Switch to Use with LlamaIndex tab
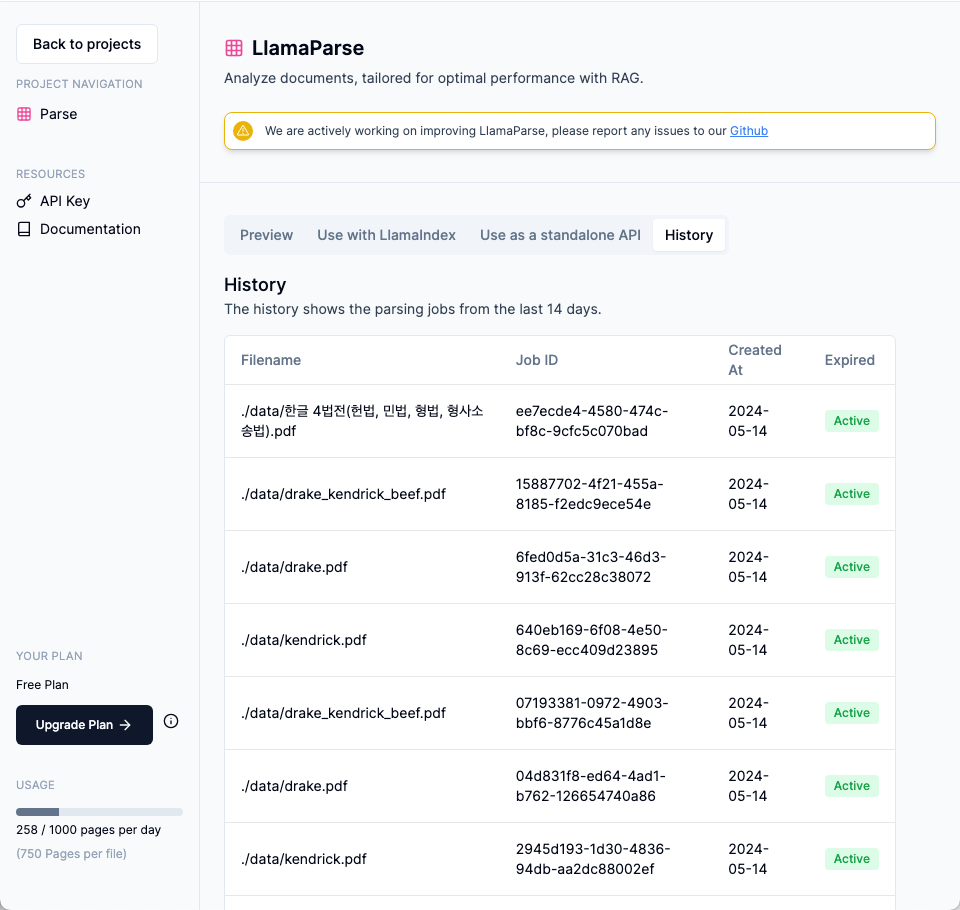The width and height of the screenshot is (960, 910). point(386,235)
